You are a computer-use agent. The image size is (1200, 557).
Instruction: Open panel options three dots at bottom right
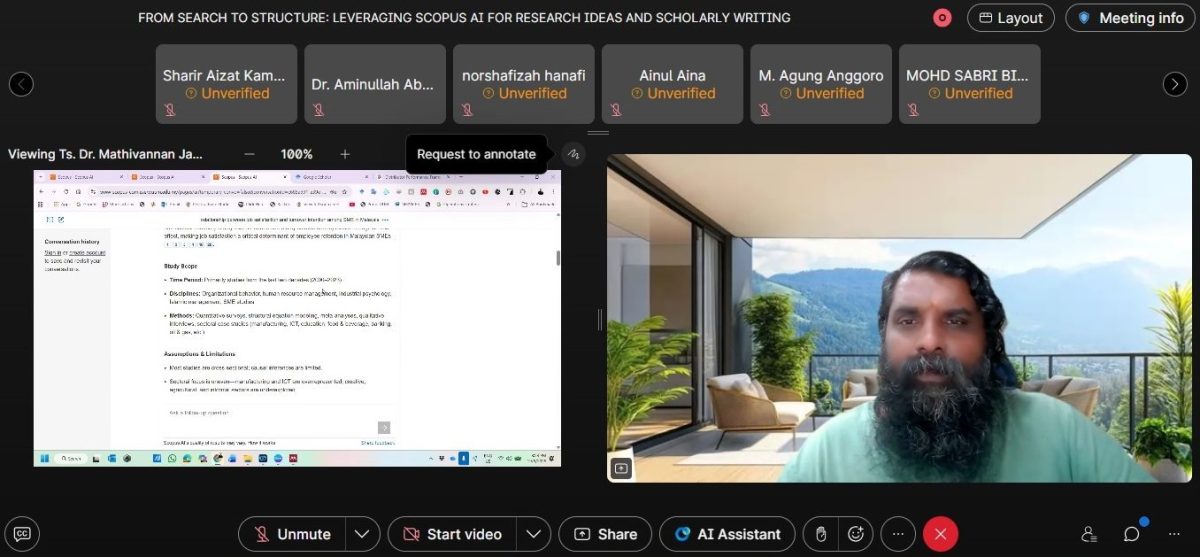pyautogui.click(x=1173, y=534)
